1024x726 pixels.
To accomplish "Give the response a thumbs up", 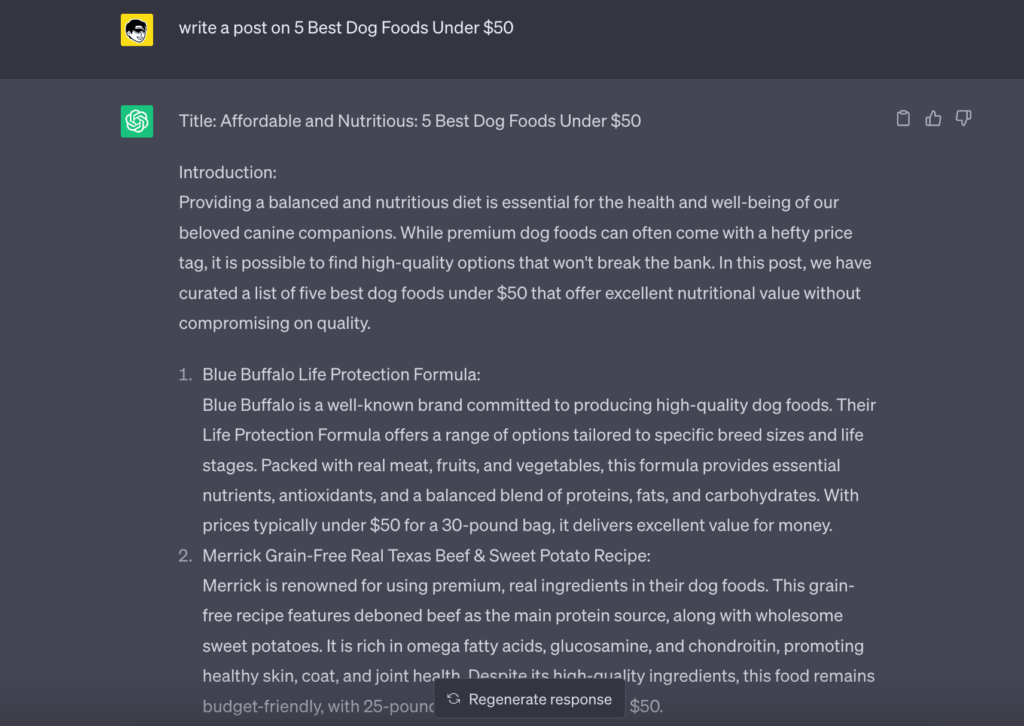I will click(x=933, y=117).
